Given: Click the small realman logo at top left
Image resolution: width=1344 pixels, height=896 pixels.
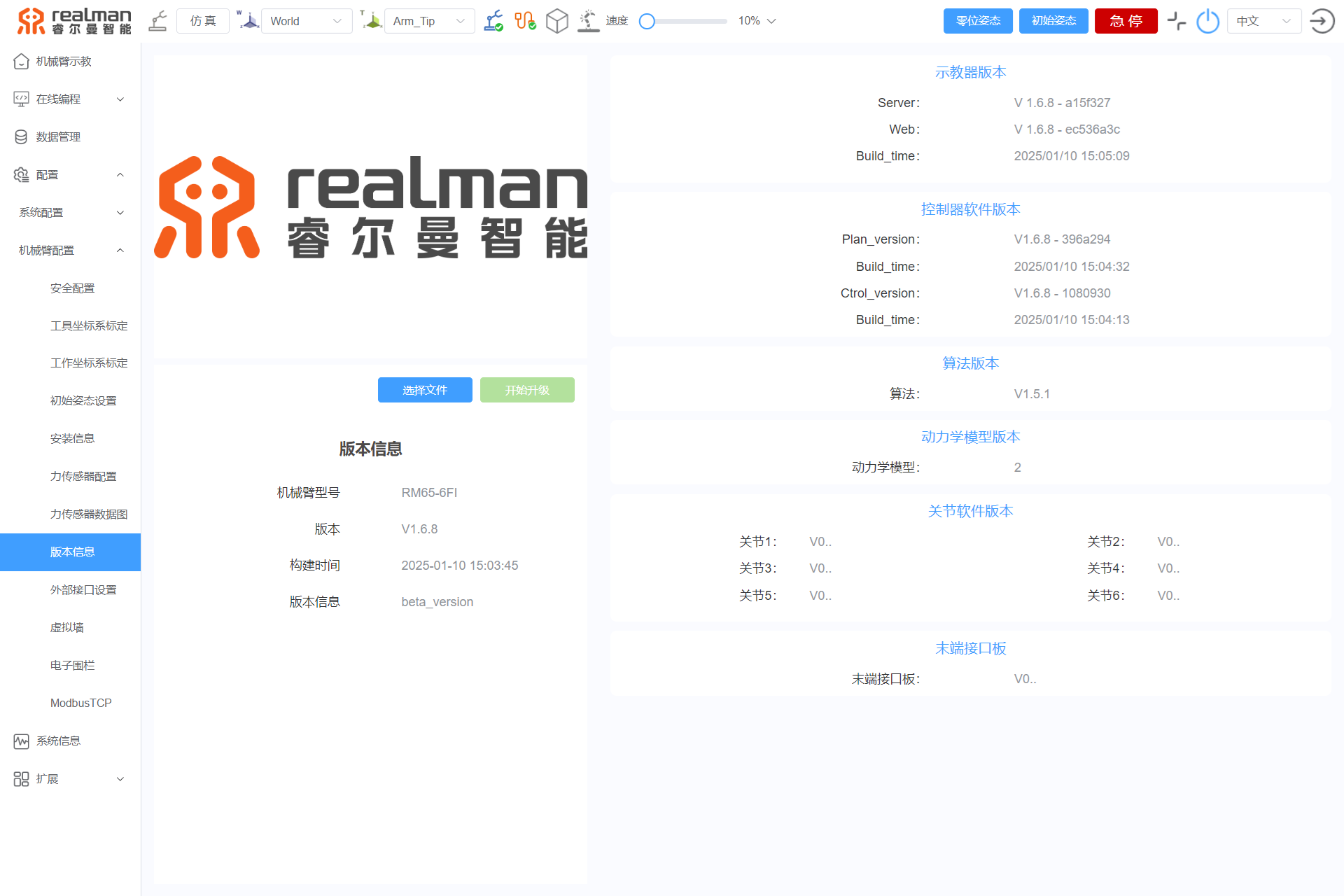Looking at the screenshot, I should click(74, 21).
